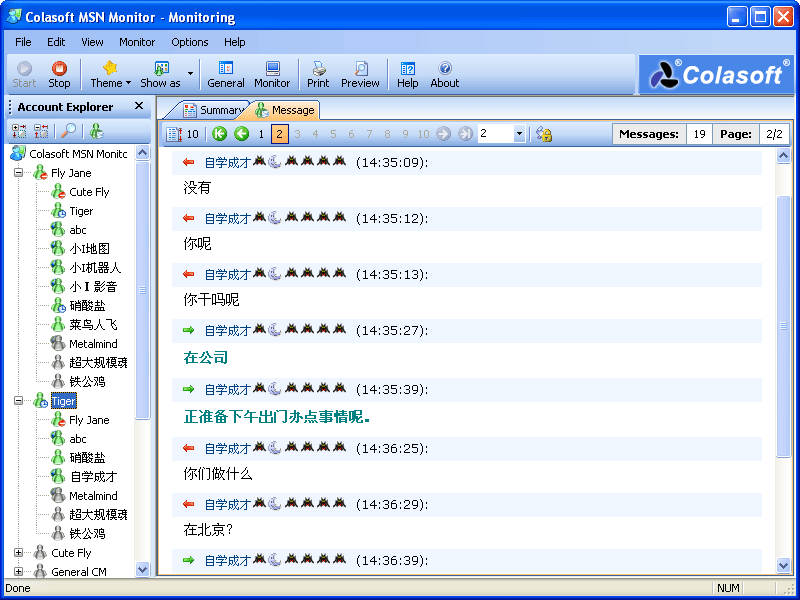Click the About icon in the toolbar
This screenshot has height=600, width=800.
444,75
